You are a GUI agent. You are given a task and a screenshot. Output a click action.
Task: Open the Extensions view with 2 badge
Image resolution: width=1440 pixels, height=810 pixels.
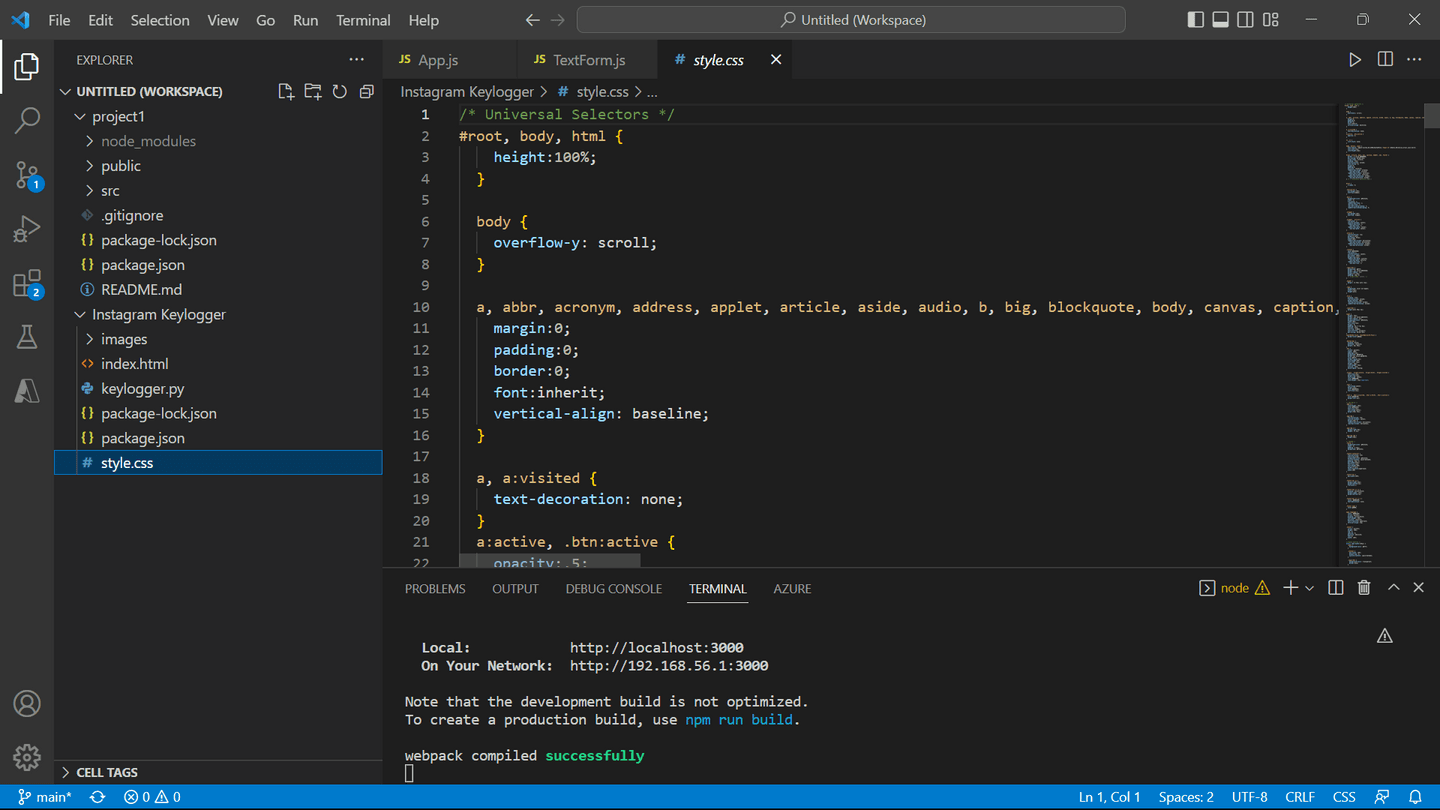27,284
